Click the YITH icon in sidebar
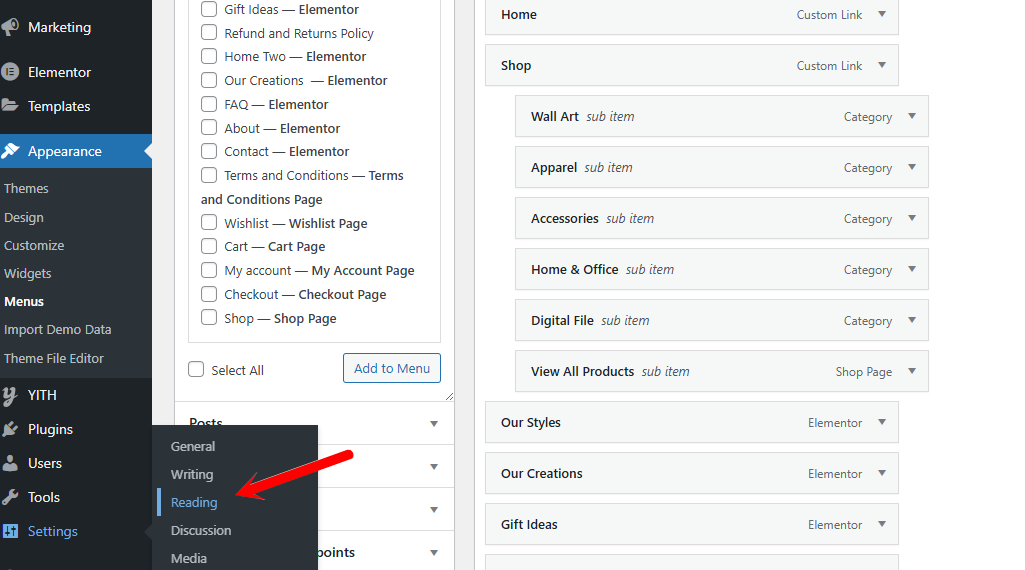The width and height of the screenshot is (1025, 570). pyautogui.click(x=11, y=395)
